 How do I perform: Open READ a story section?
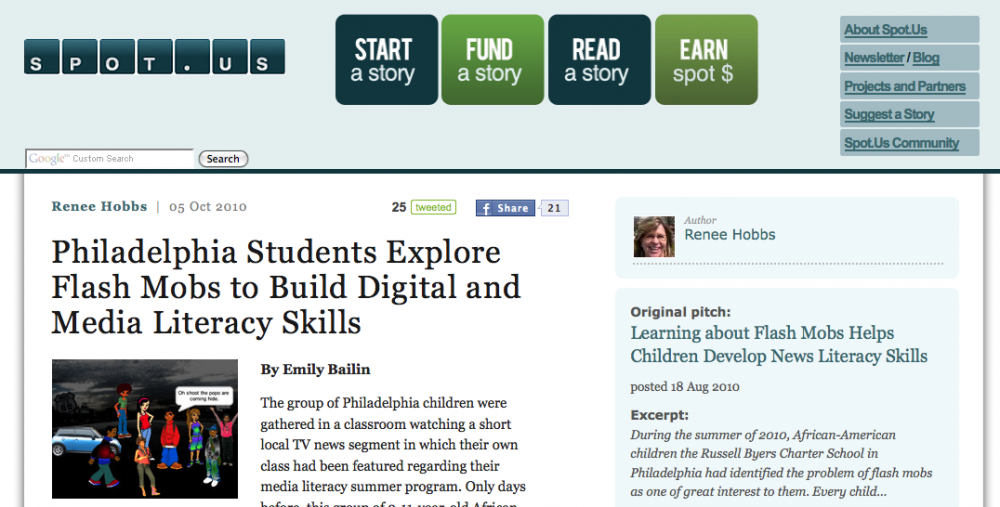pyautogui.click(x=599, y=60)
